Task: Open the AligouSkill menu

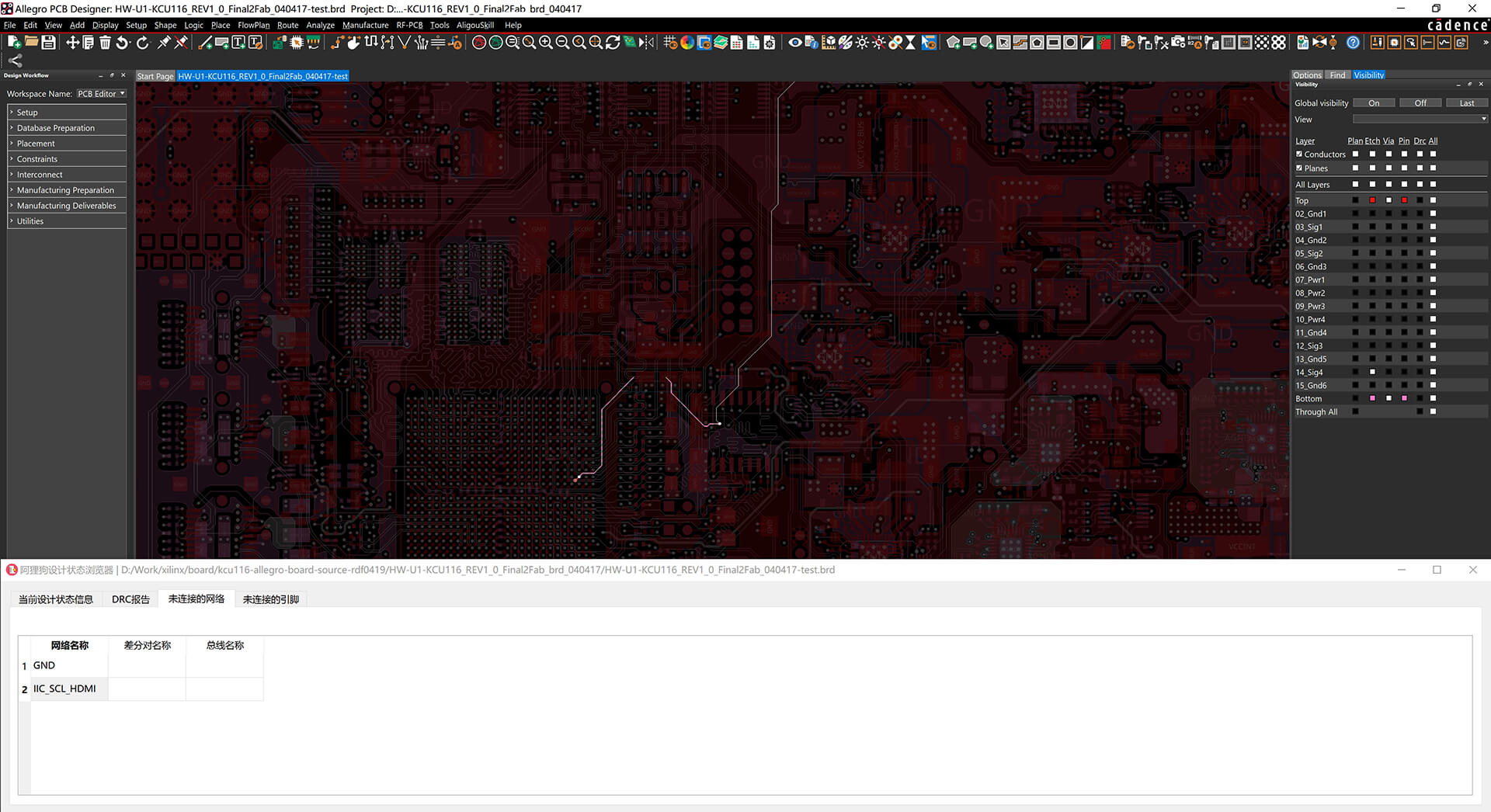Action: click(x=474, y=25)
